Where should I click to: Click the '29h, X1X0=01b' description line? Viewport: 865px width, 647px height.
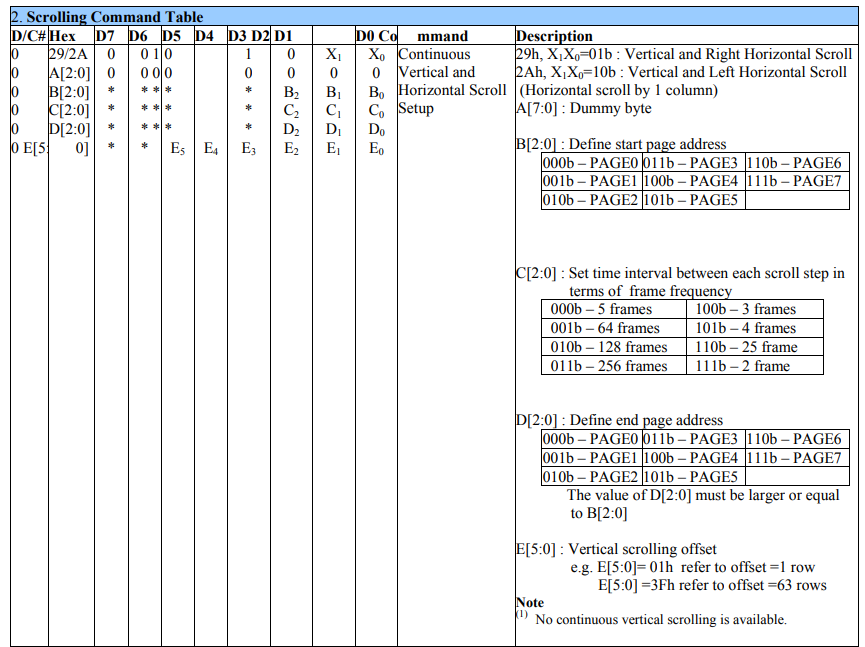[684, 54]
